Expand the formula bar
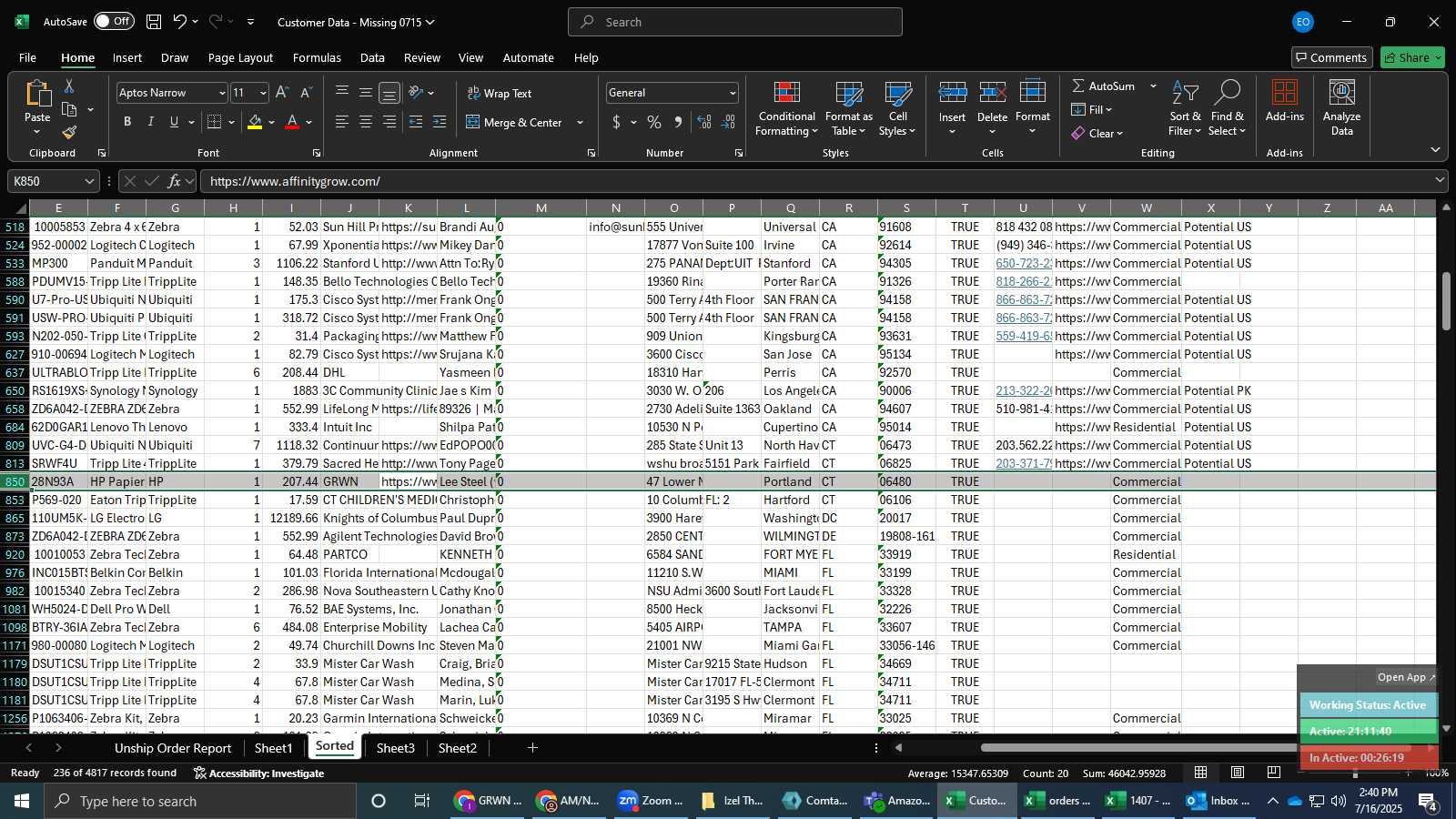This screenshot has height=819, width=1456. click(1440, 181)
